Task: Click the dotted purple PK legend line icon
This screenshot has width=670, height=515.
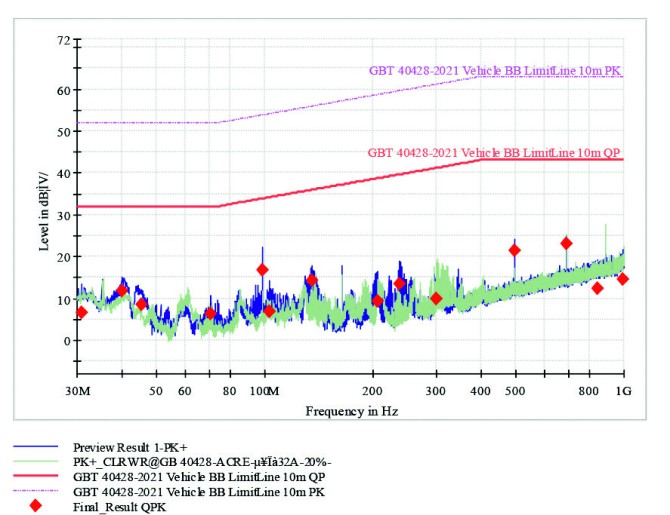Action: click(36, 491)
